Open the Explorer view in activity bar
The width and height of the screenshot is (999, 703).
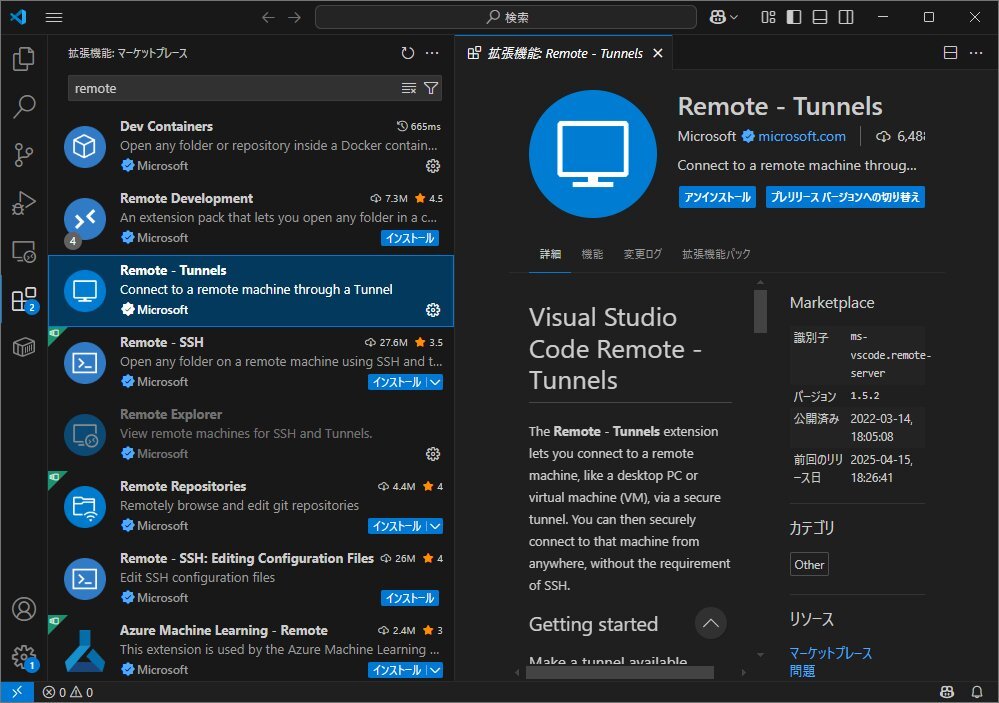click(x=24, y=59)
